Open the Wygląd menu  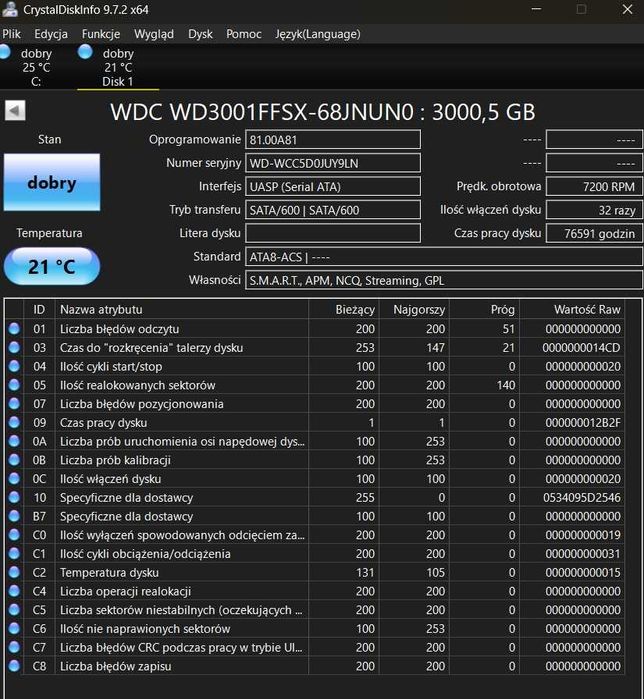tap(154, 34)
